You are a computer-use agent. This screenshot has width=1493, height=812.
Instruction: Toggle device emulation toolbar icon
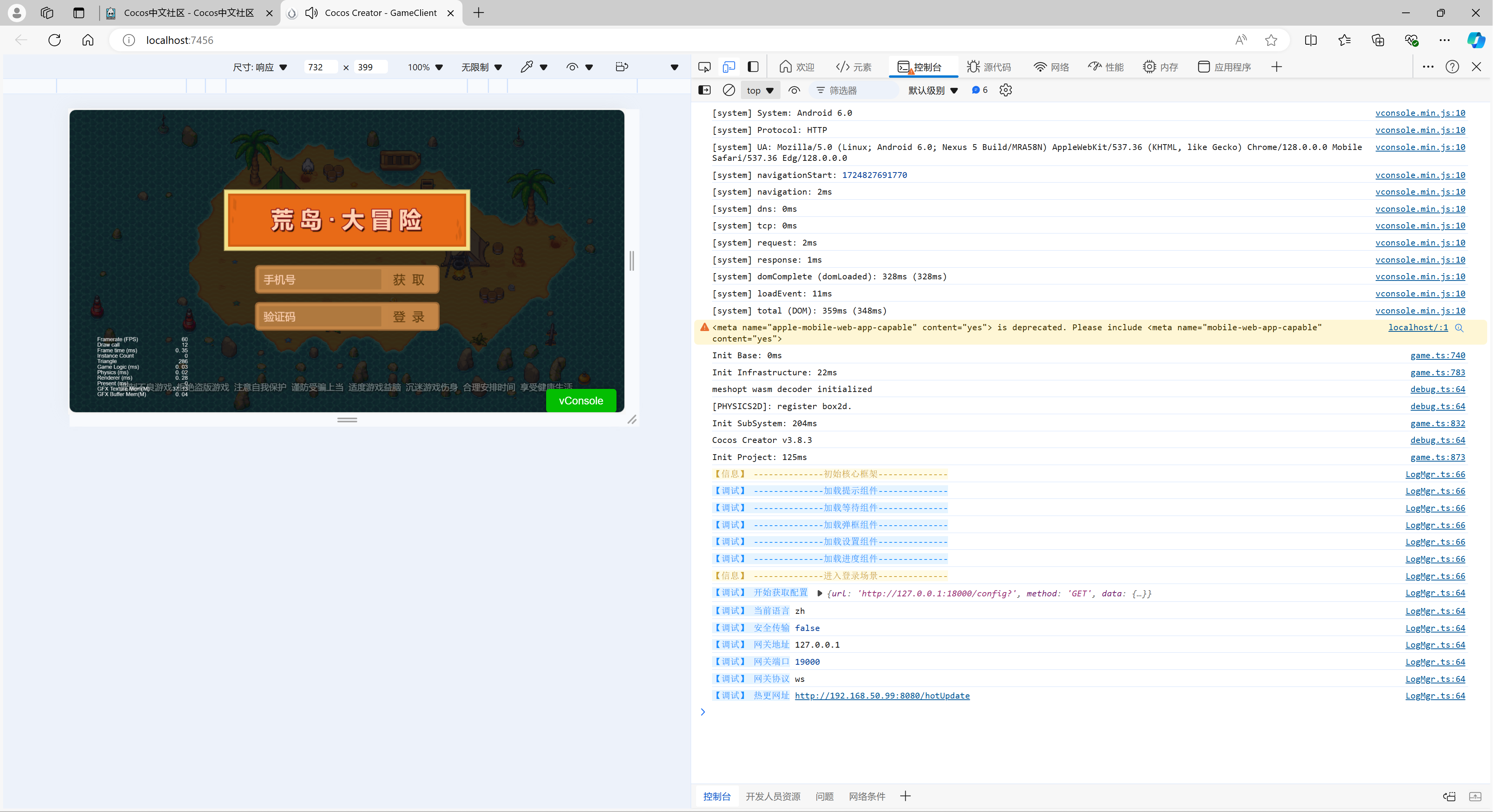[728, 67]
